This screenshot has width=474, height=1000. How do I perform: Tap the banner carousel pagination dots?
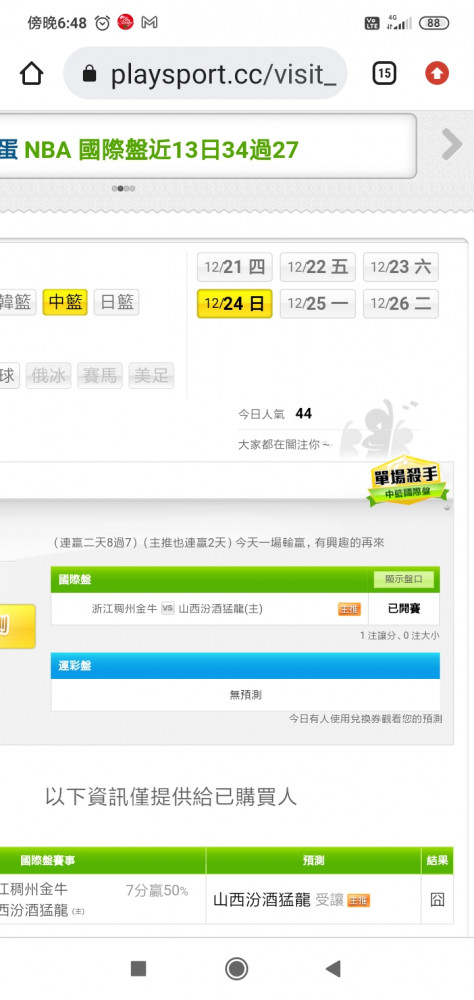(123, 188)
